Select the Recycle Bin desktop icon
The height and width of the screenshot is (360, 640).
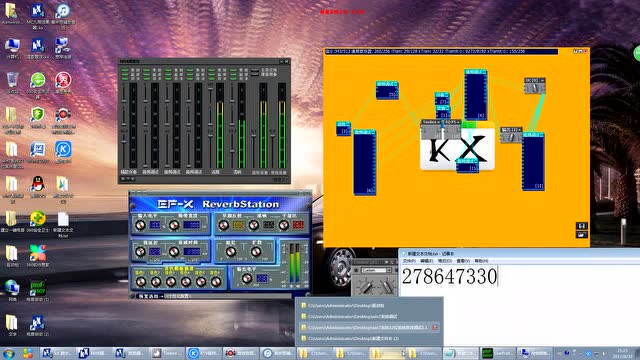coord(13,80)
